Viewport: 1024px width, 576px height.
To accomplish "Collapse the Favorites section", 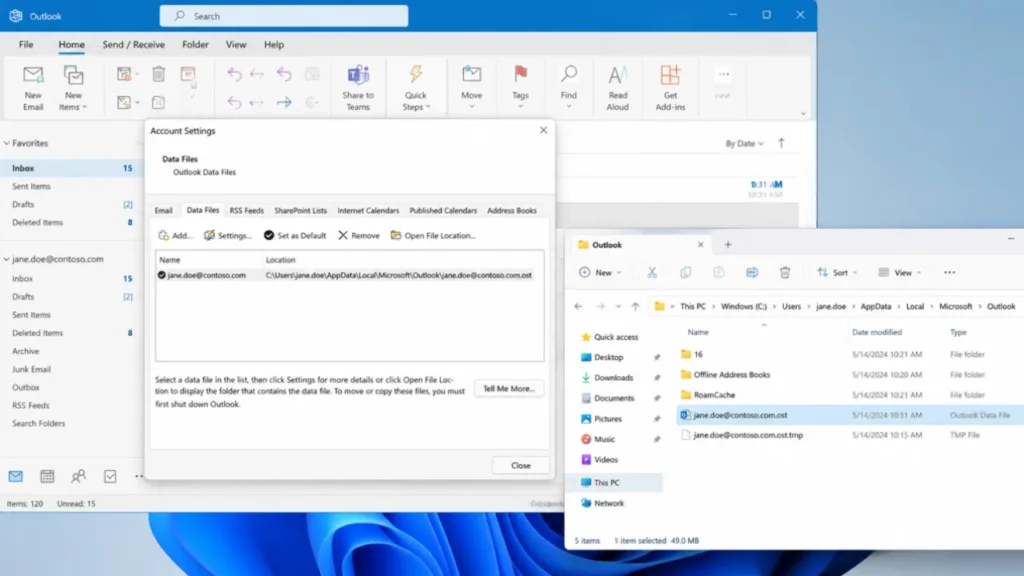I will click(x=7, y=143).
